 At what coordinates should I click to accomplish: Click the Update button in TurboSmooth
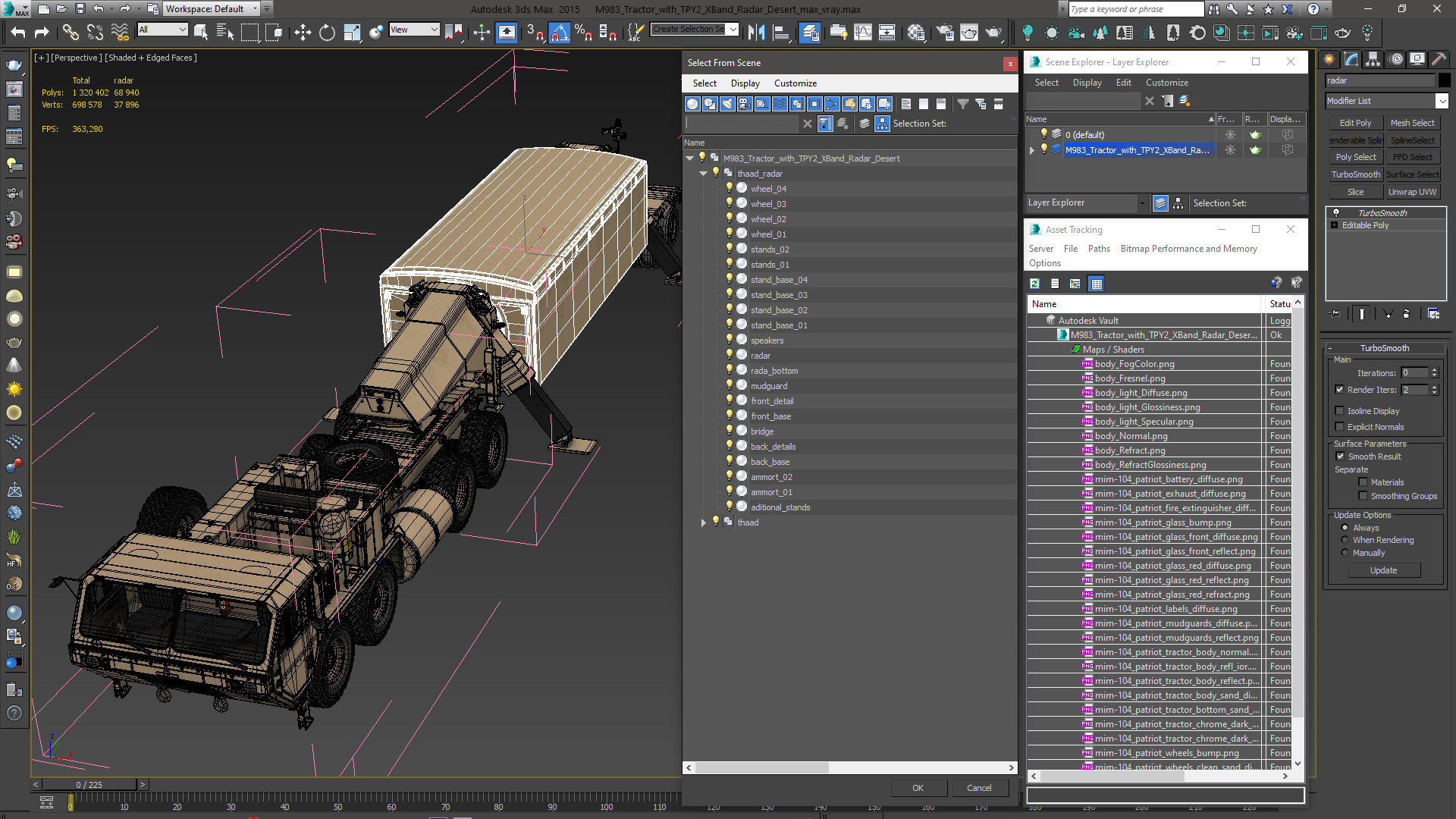pos(1383,570)
